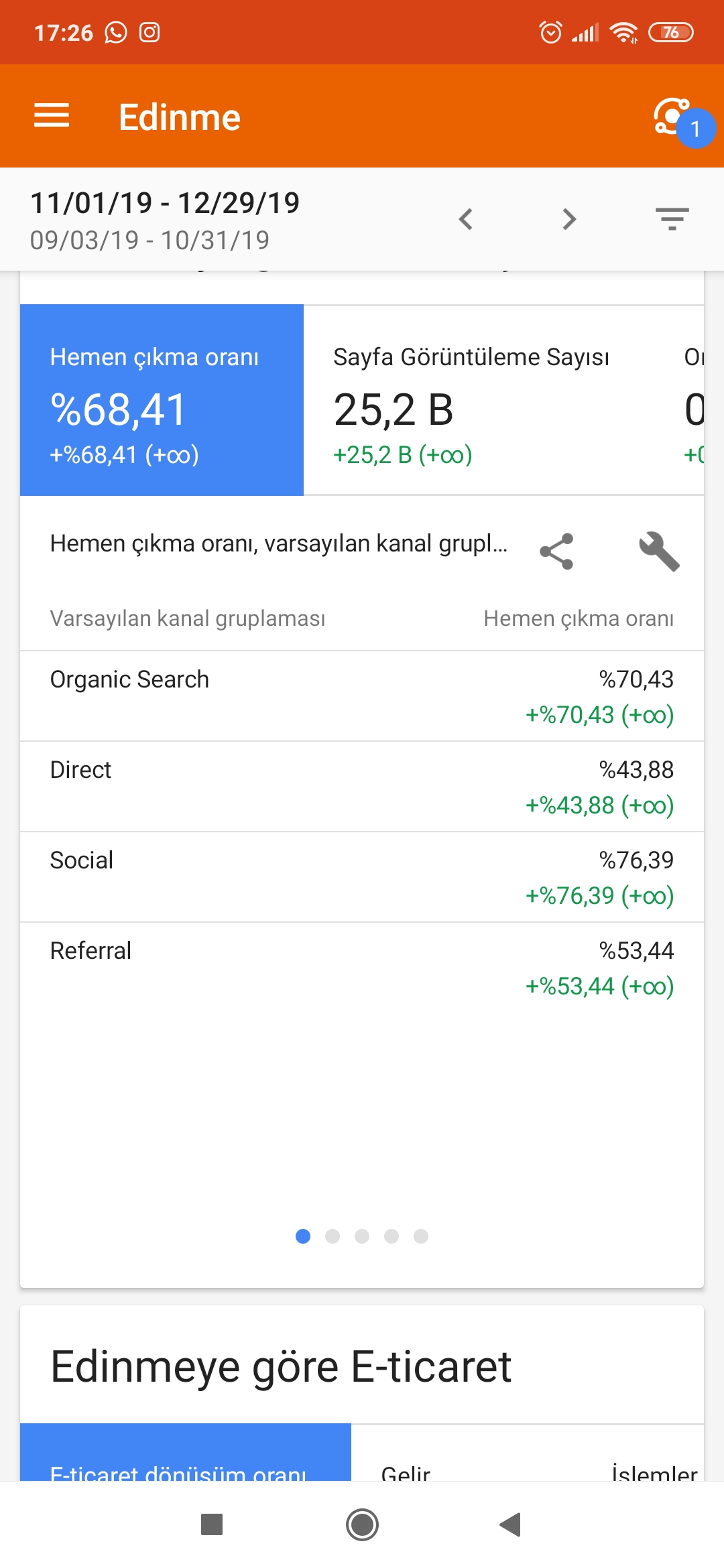Switch to the third page indicator dot
Image resolution: width=724 pixels, height=1568 pixels.
(362, 1236)
